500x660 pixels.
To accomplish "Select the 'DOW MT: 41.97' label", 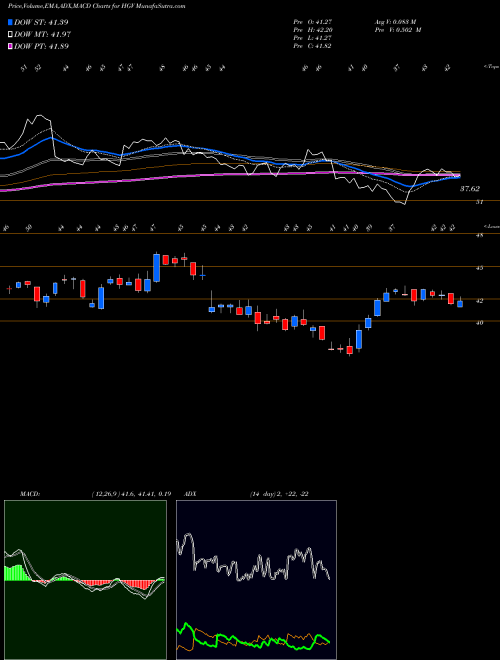I will (x=42, y=35).
